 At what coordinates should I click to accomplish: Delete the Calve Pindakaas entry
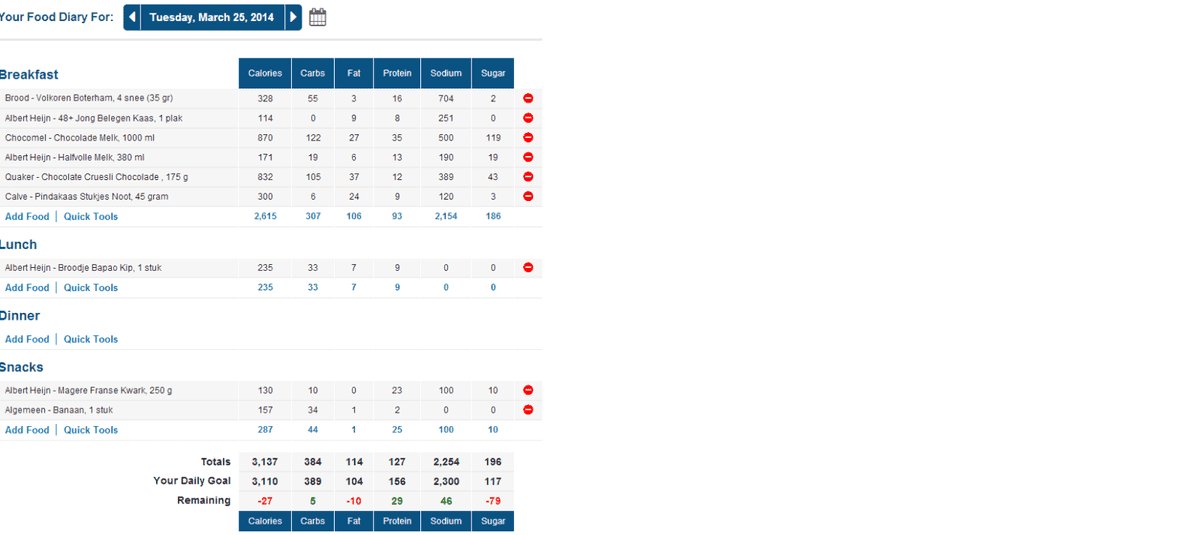pos(528,196)
